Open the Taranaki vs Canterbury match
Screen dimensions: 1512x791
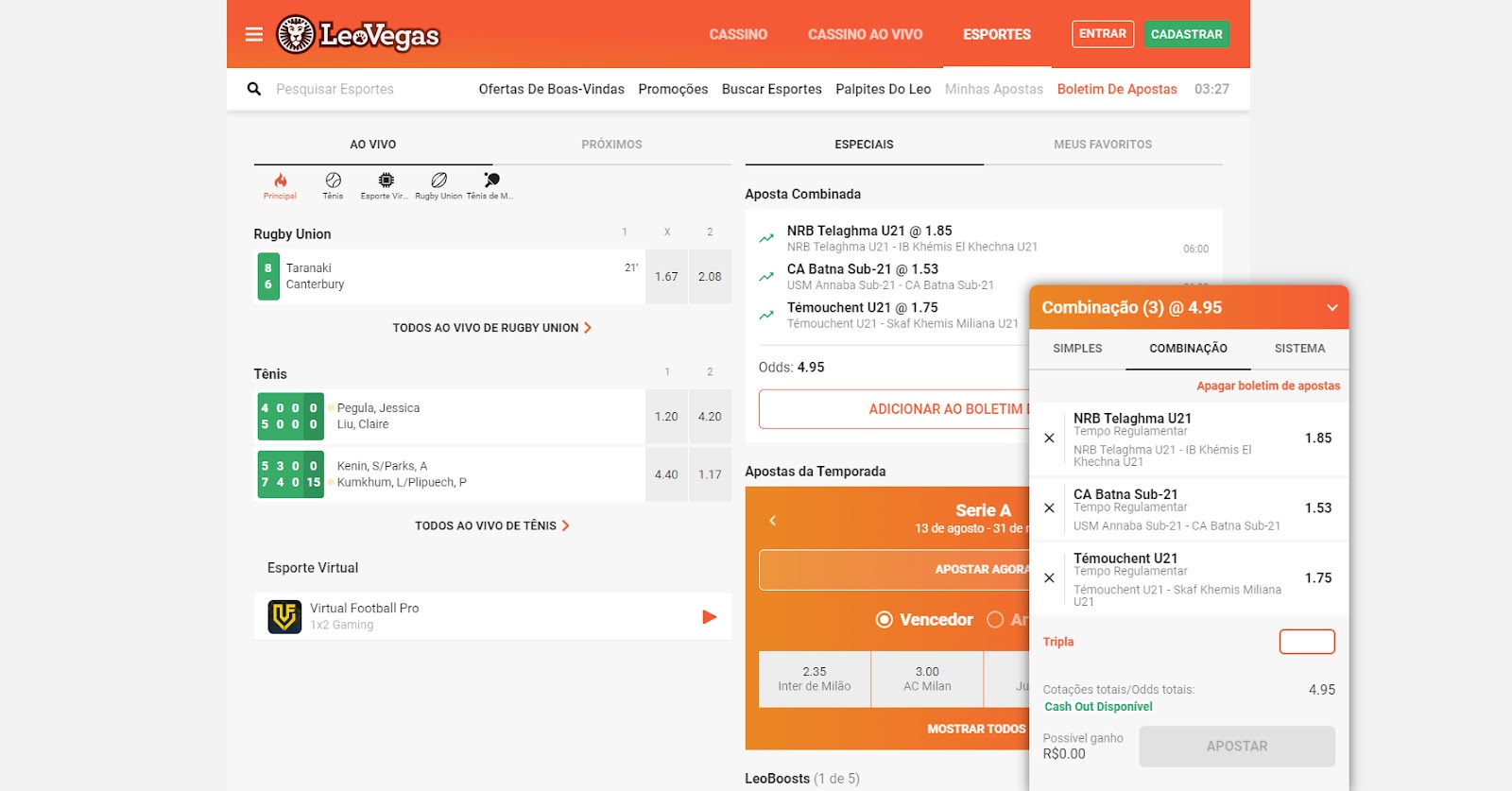pos(450,277)
